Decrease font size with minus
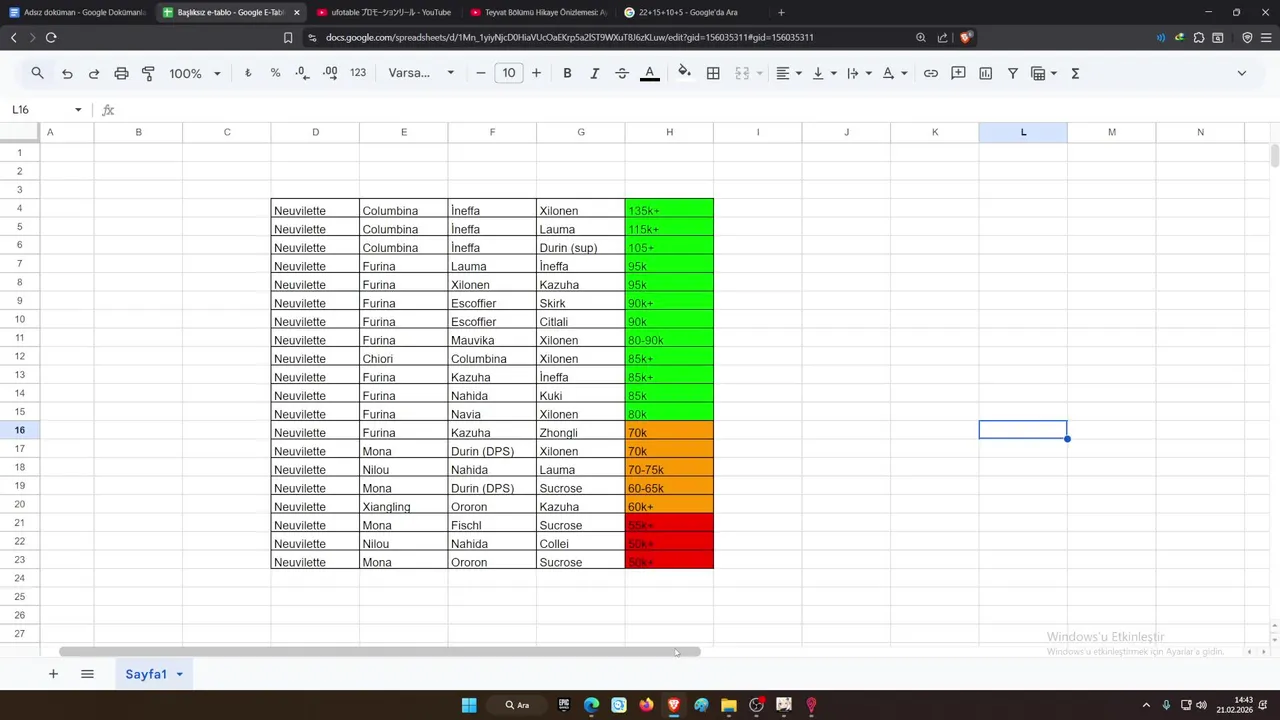1280x720 pixels. coord(481,73)
